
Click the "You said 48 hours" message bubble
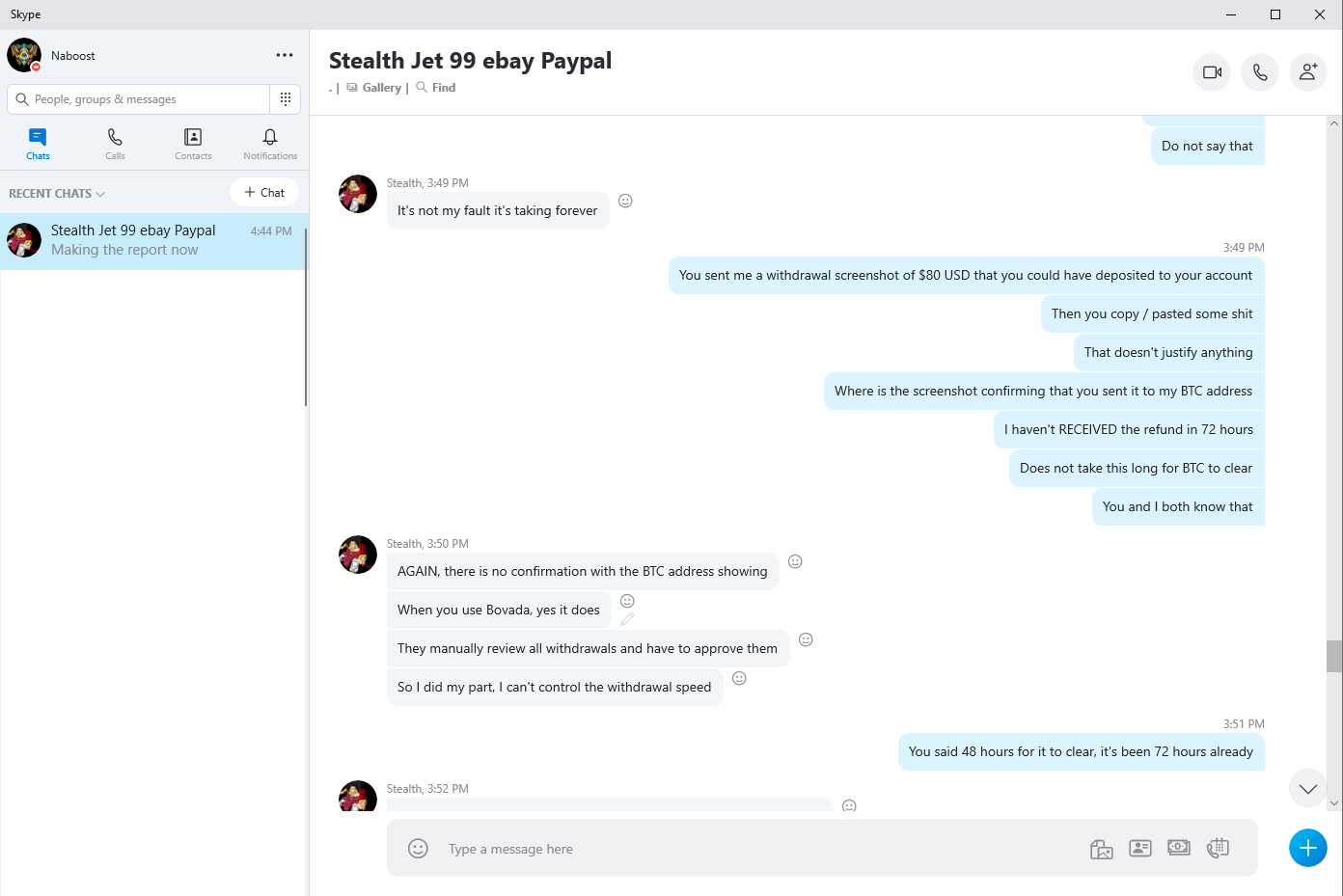click(x=1081, y=751)
